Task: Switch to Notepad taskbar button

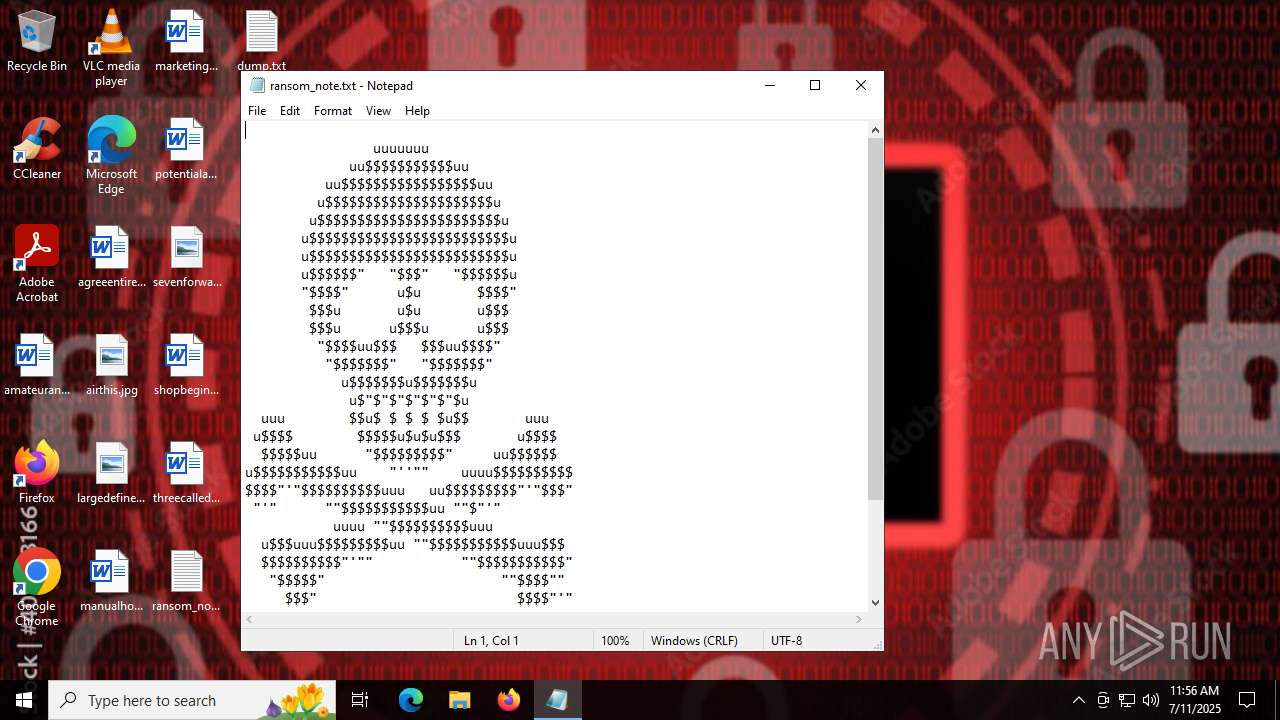Action: click(557, 700)
